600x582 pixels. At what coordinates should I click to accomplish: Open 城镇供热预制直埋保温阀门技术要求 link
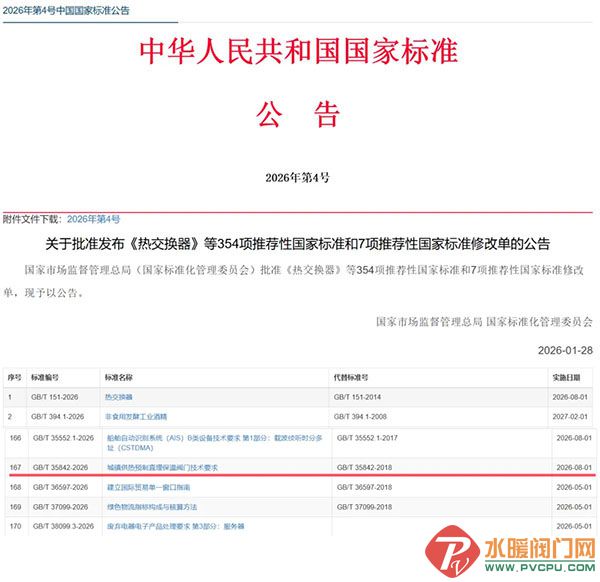161,467
